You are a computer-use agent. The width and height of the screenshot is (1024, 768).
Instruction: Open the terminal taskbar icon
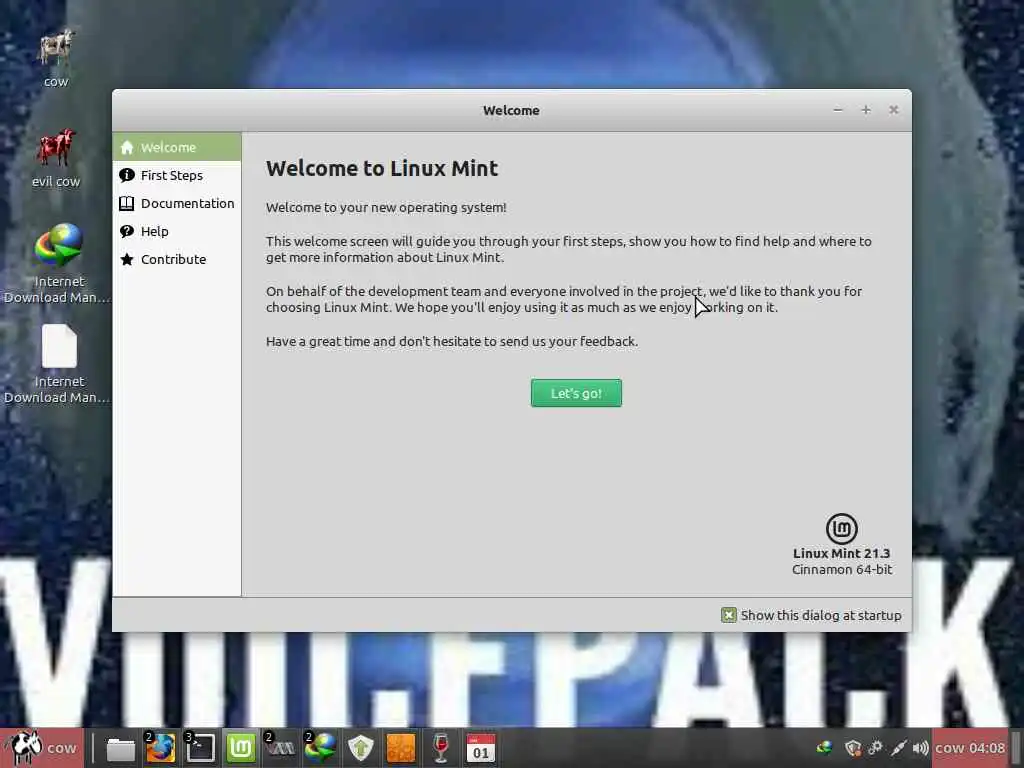(x=200, y=748)
